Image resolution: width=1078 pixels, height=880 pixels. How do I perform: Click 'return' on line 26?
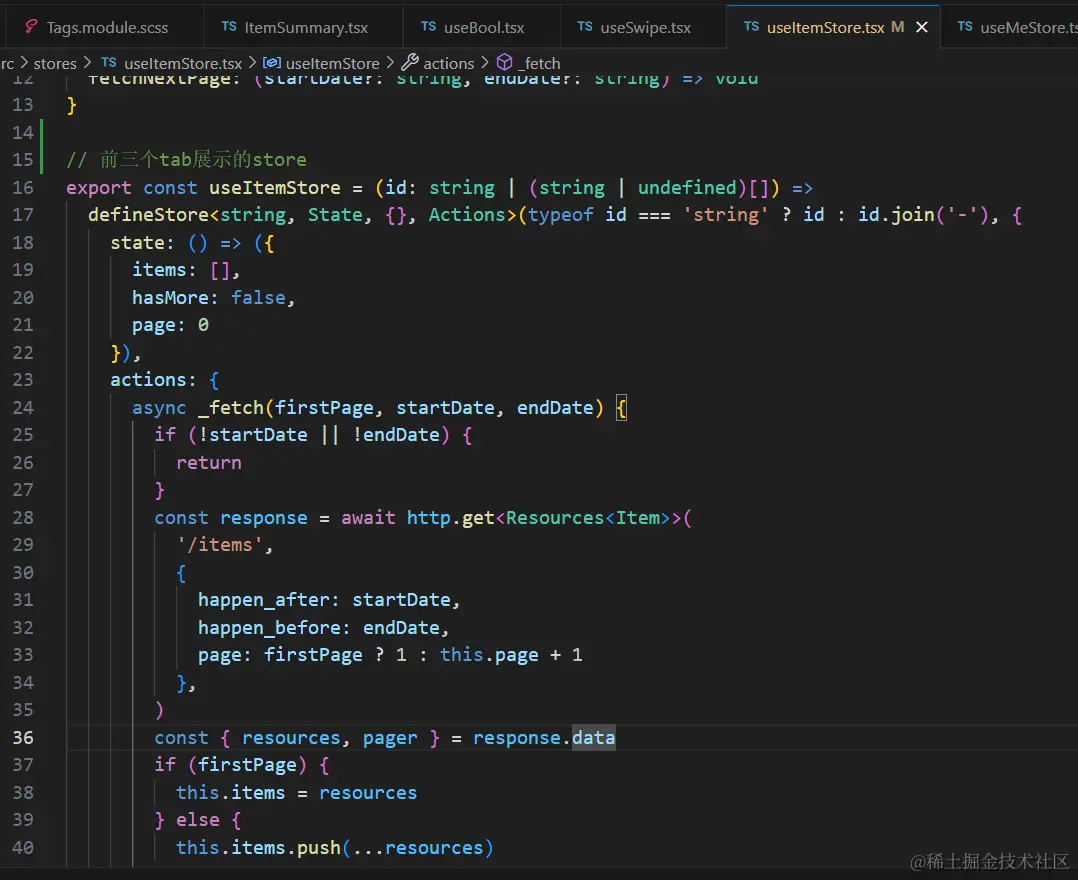tap(209, 463)
